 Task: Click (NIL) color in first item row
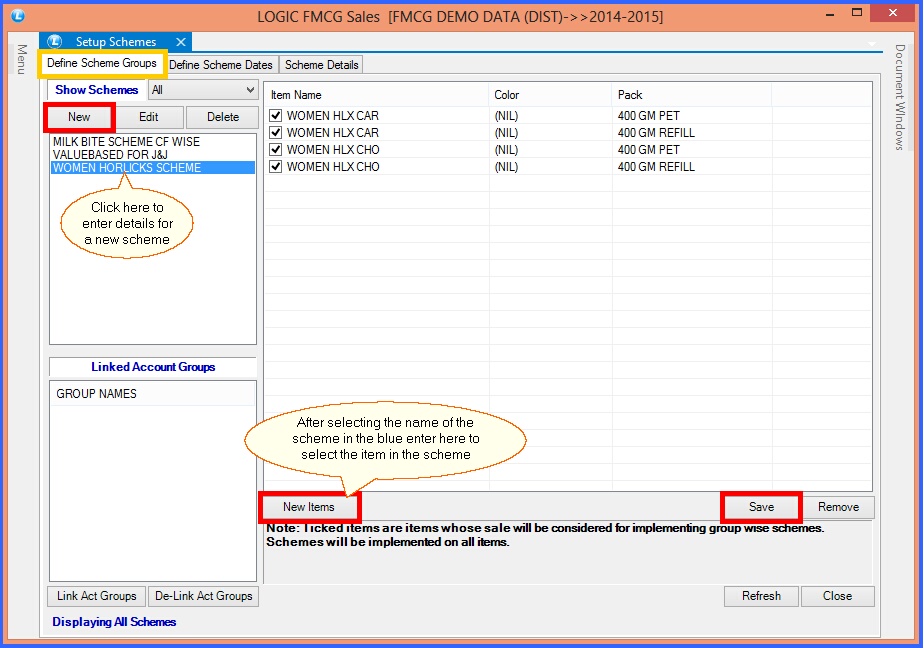click(506, 116)
